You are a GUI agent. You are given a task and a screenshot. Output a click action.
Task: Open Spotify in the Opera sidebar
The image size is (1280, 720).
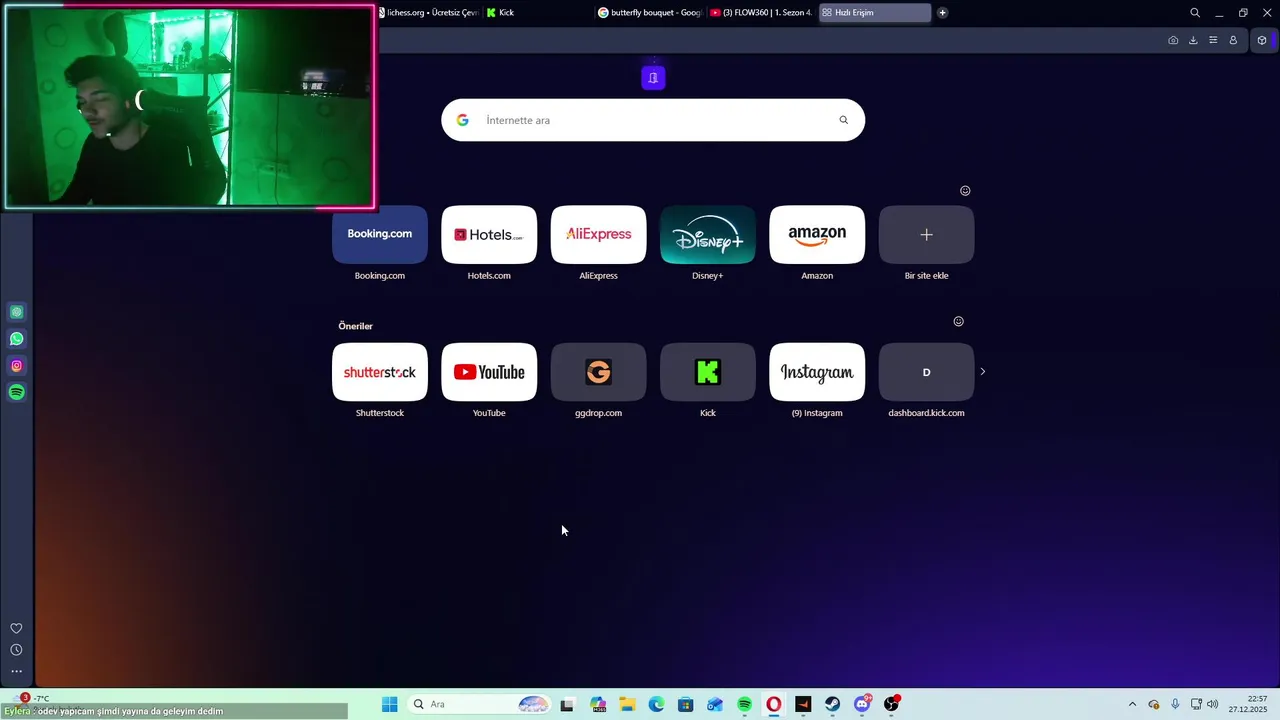[16, 392]
